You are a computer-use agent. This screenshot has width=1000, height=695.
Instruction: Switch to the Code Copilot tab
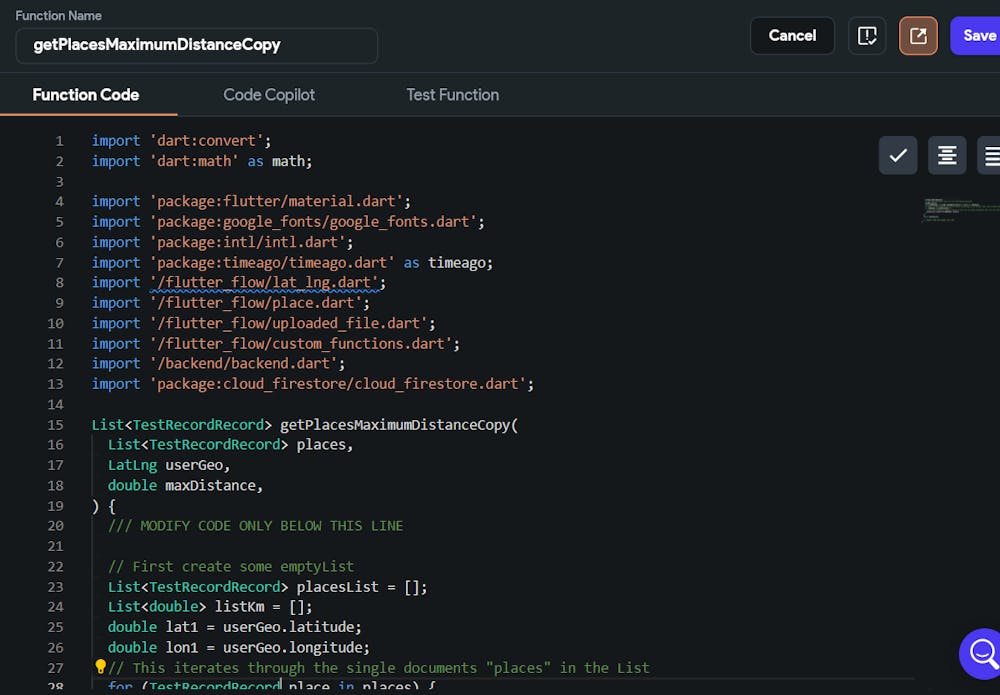point(269,95)
